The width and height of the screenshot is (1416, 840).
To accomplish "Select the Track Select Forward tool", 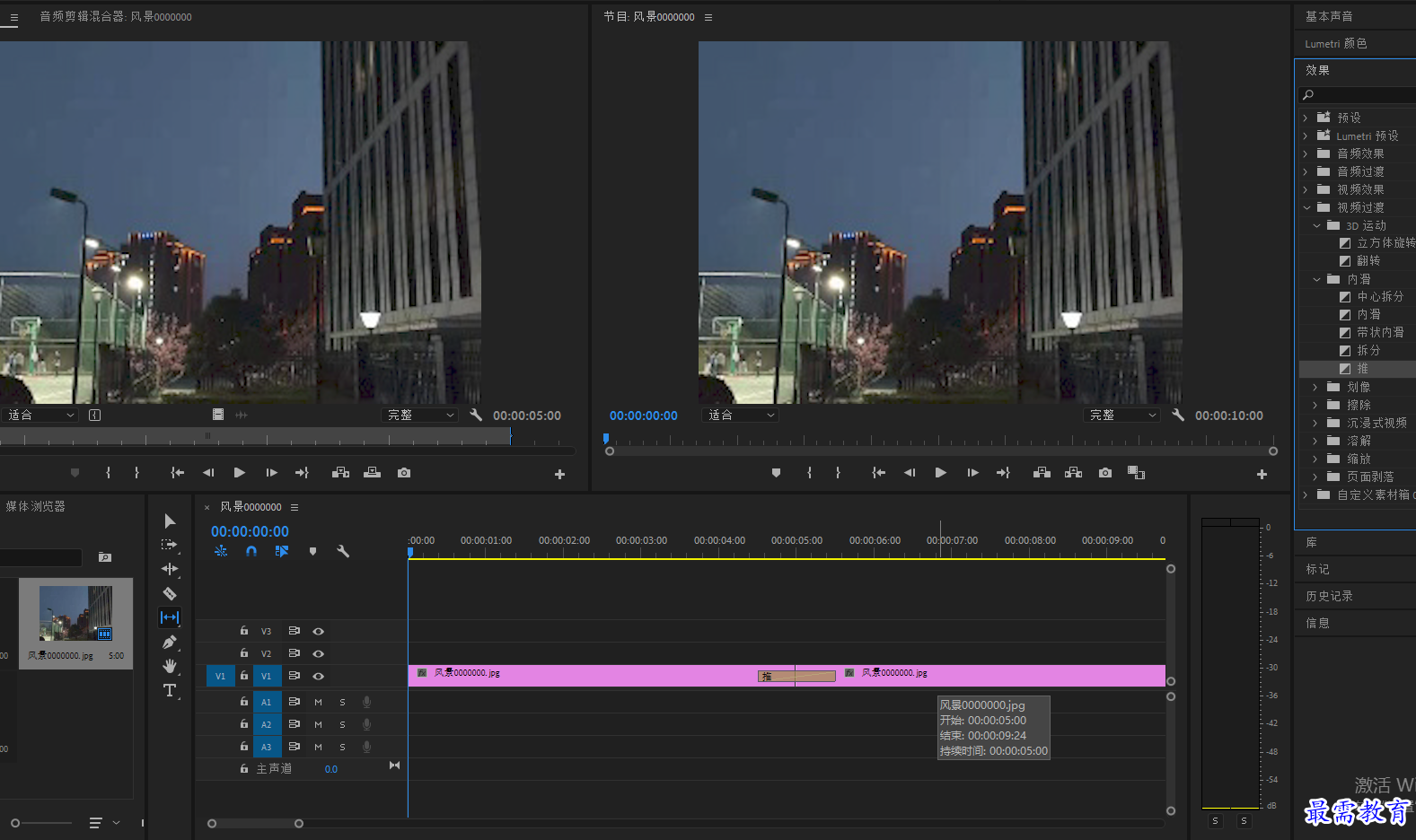I will (x=170, y=545).
